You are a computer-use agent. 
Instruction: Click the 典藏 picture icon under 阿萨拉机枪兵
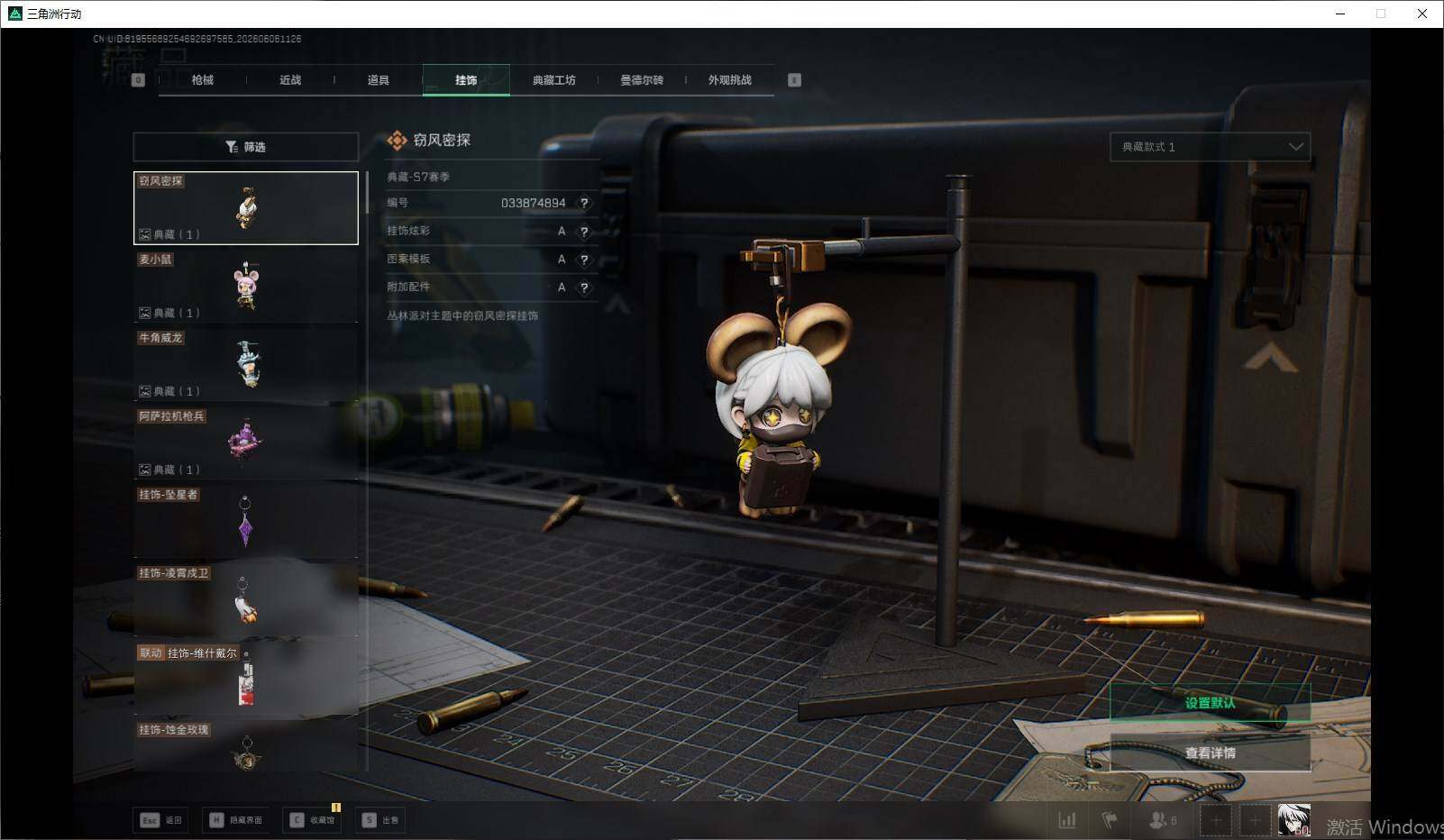pyautogui.click(x=144, y=470)
